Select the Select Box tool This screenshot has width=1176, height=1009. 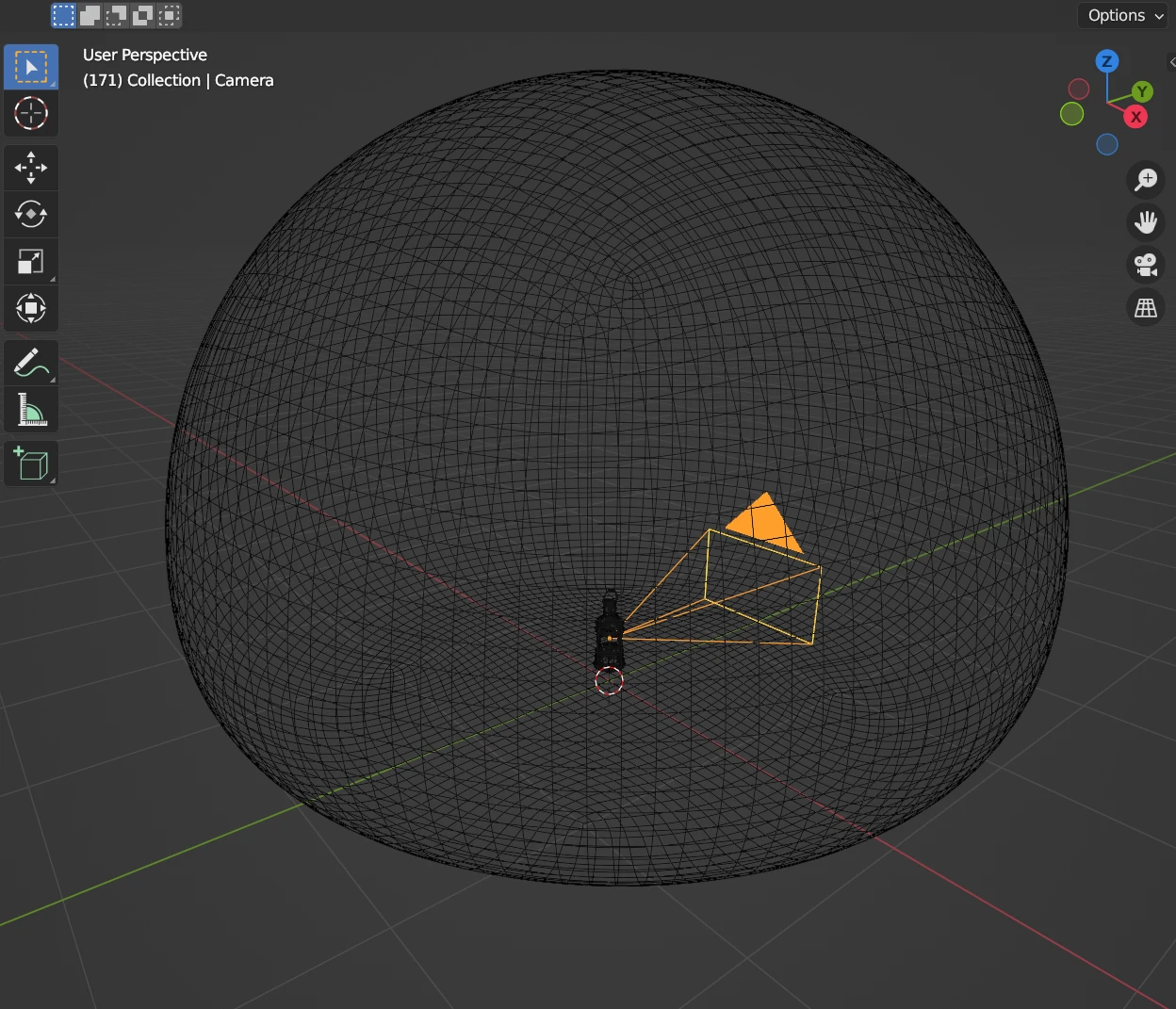(31, 68)
